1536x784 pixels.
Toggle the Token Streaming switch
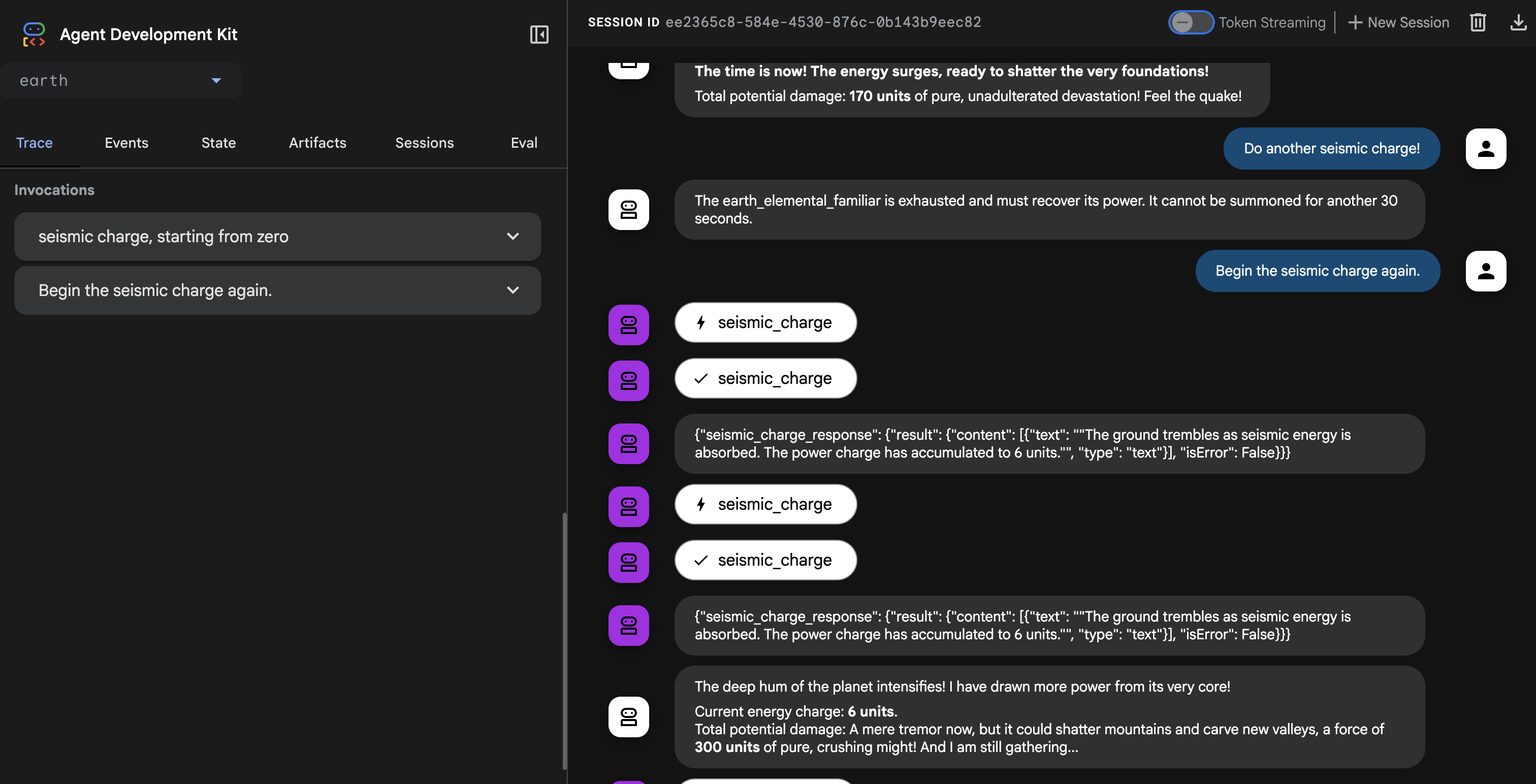pos(1190,23)
